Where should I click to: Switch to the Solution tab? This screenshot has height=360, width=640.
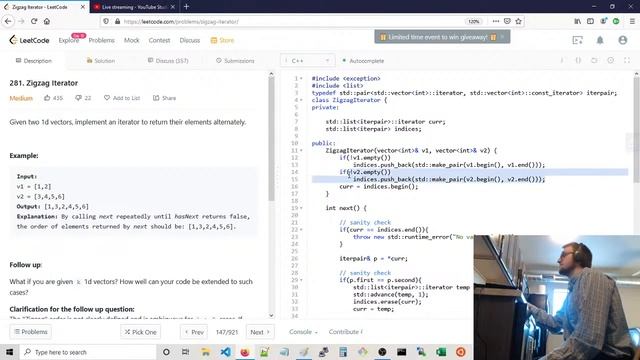[x=100, y=60]
